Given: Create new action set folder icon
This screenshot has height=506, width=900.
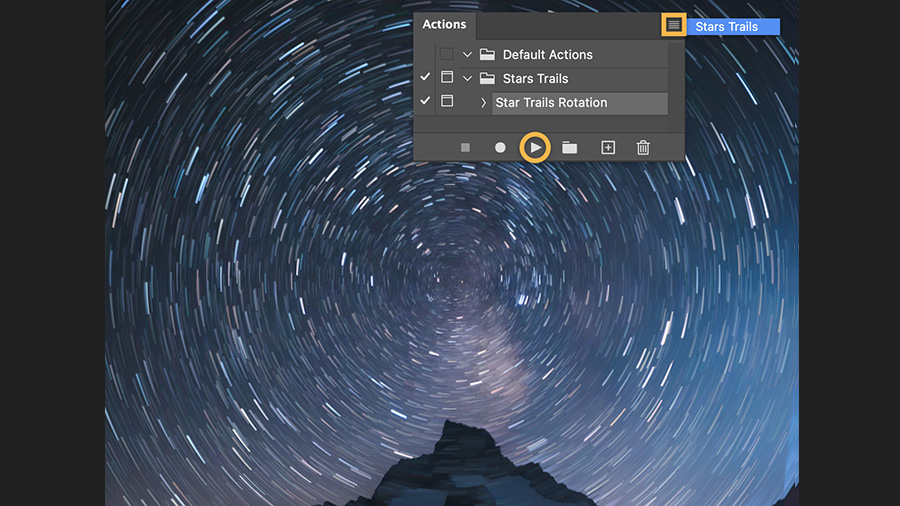Looking at the screenshot, I should pos(569,148).
